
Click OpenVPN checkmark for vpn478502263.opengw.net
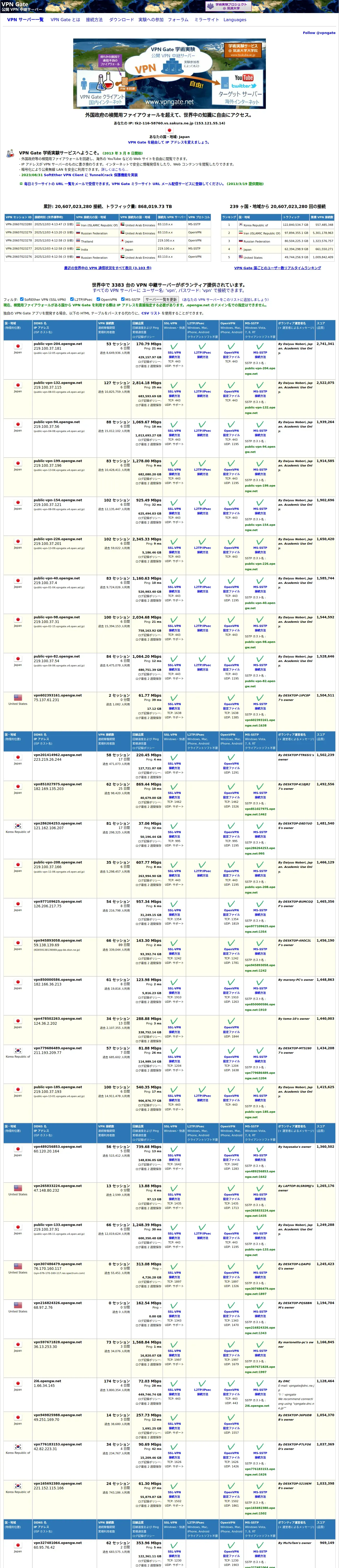pyautogui.click(x=231, y=1021)
